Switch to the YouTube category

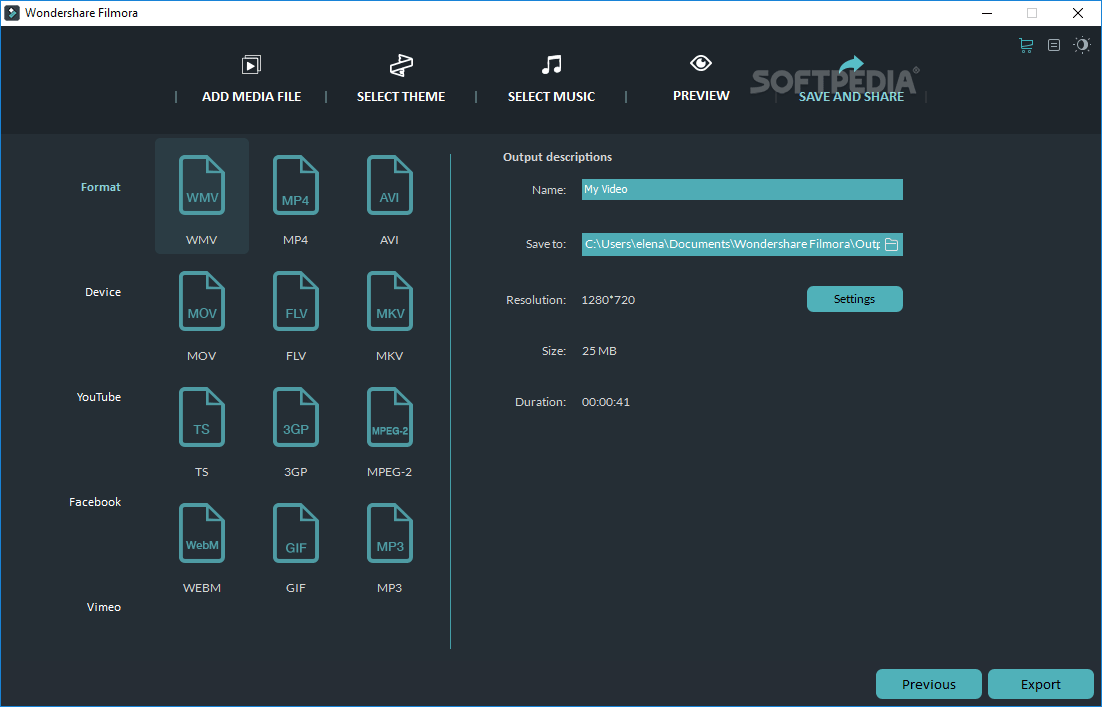(x=98, y=397)
